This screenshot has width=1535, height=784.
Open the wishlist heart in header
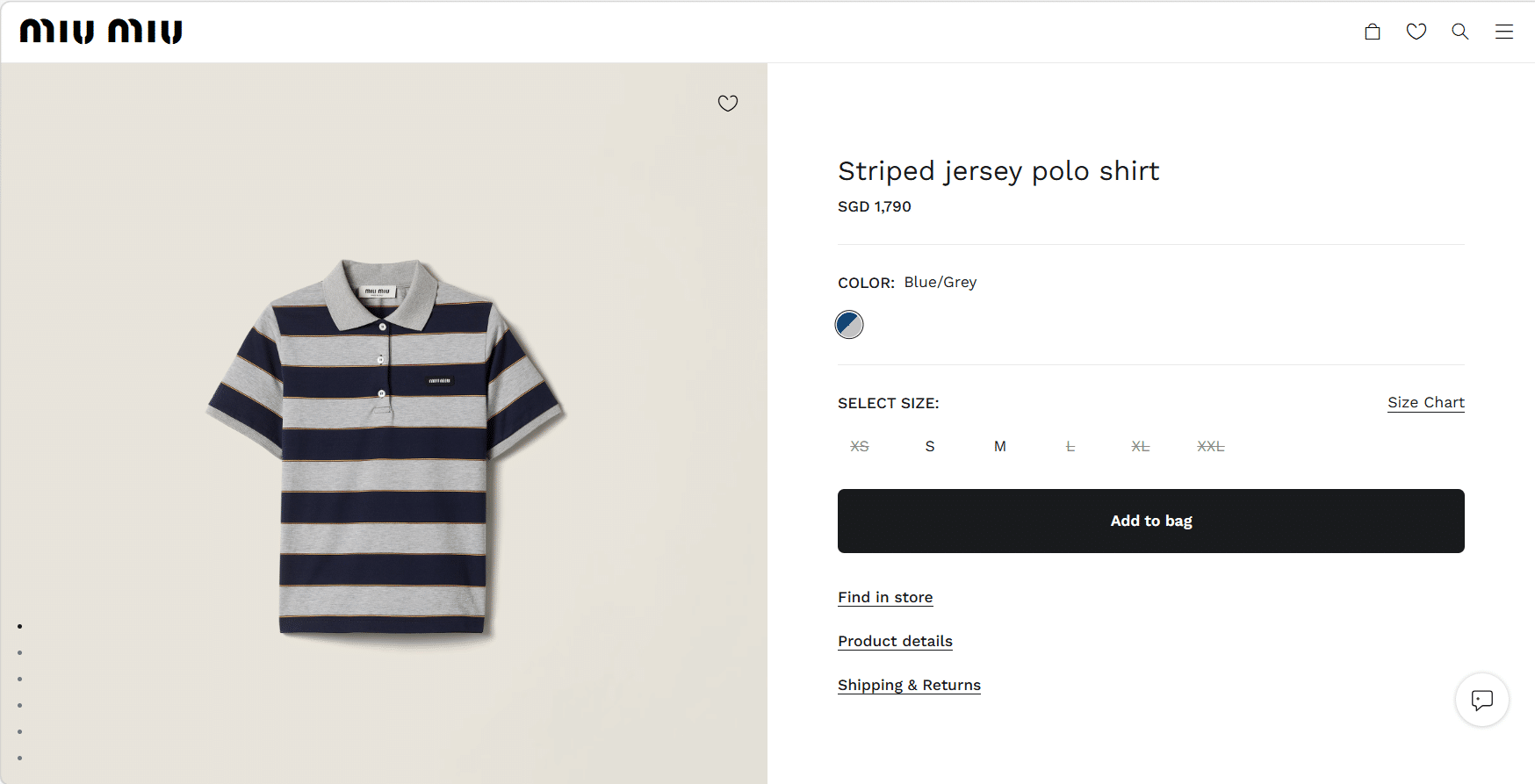click(x=1416, y=32)
